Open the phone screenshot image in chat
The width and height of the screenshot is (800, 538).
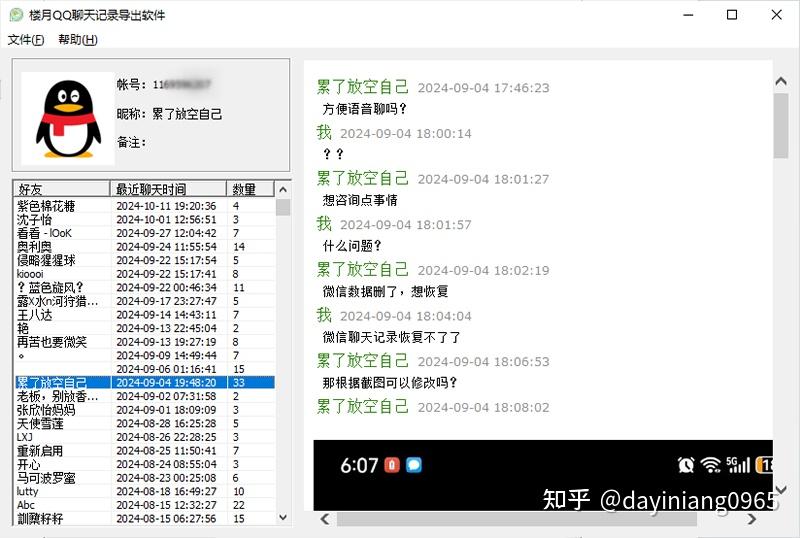click(x=543, y=475)
